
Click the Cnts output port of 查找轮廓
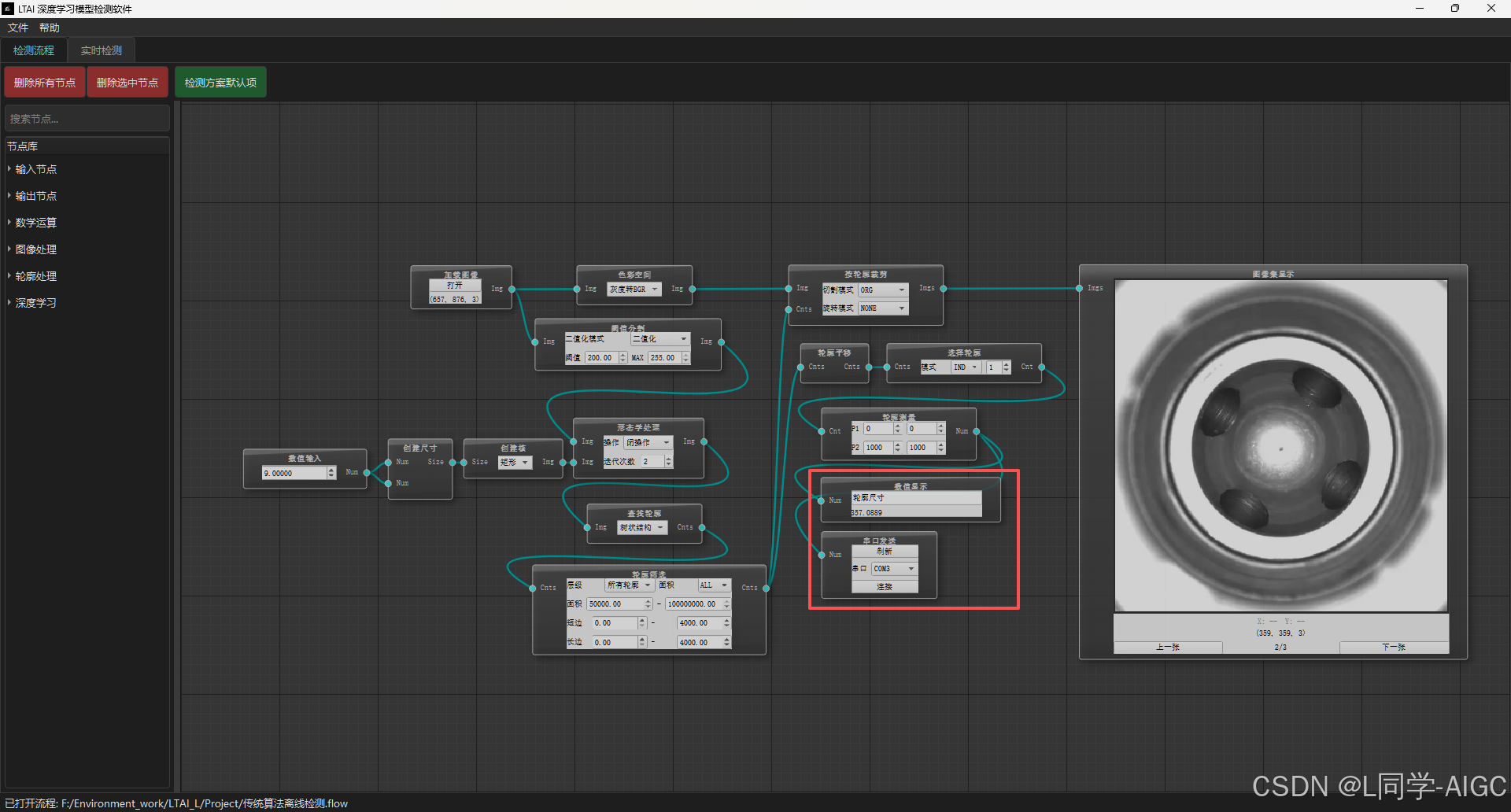click(702, 528)
